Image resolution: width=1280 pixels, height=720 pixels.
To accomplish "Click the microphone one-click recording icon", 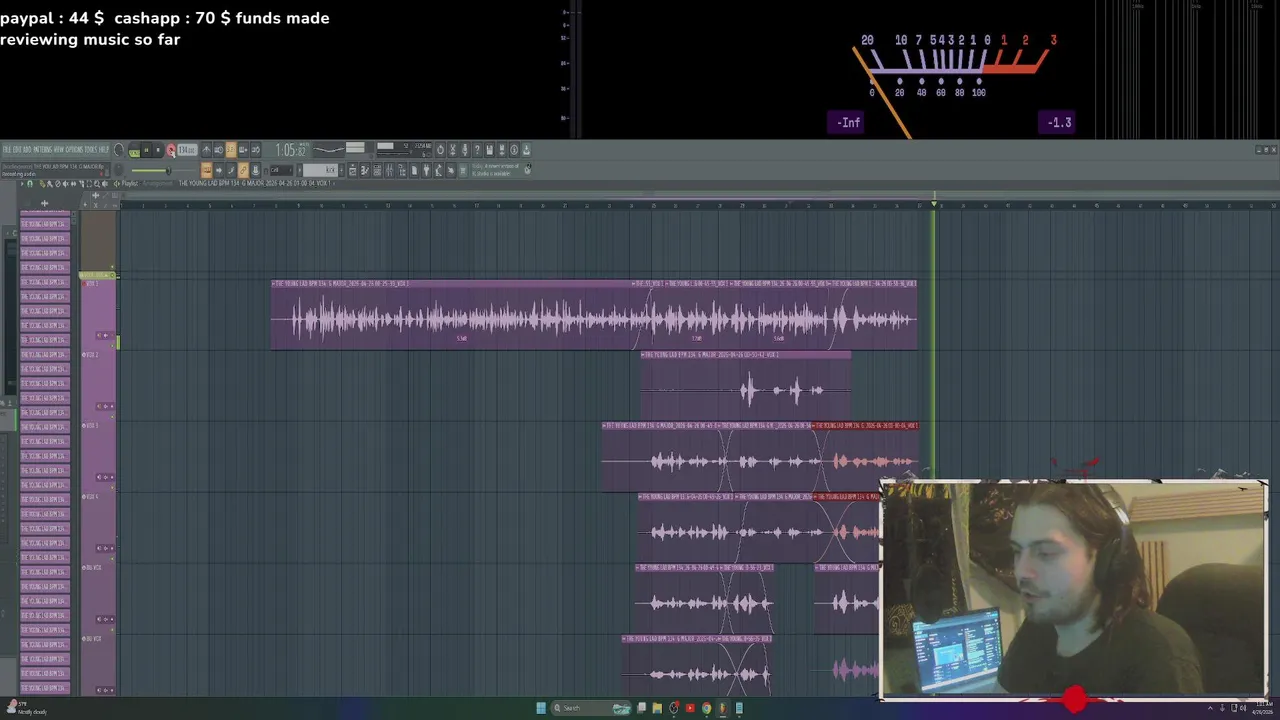I will [464, 149].
